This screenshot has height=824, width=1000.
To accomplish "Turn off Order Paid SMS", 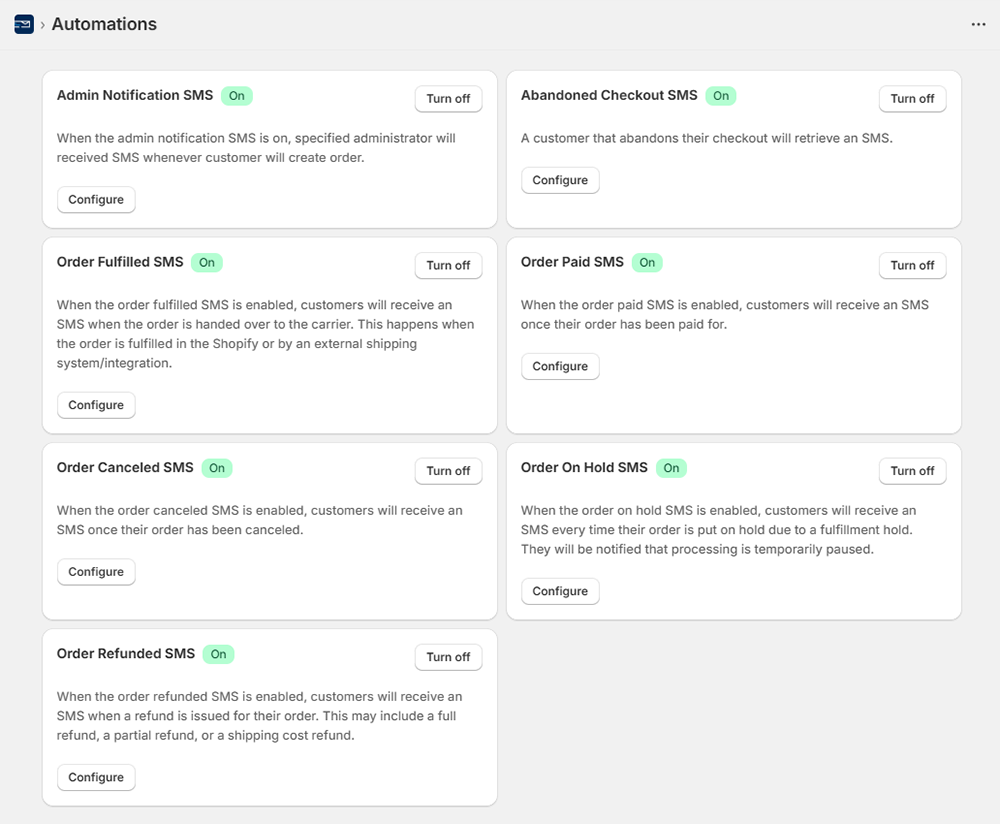I will 912,265.
